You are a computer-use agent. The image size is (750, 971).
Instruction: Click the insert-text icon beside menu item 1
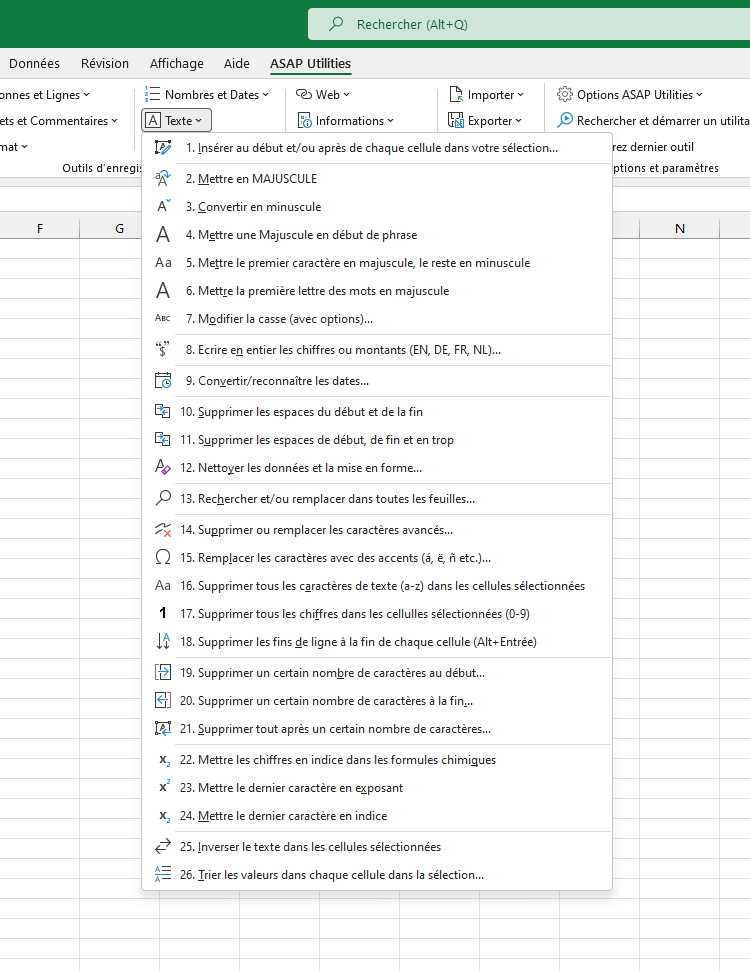[163, 147]
